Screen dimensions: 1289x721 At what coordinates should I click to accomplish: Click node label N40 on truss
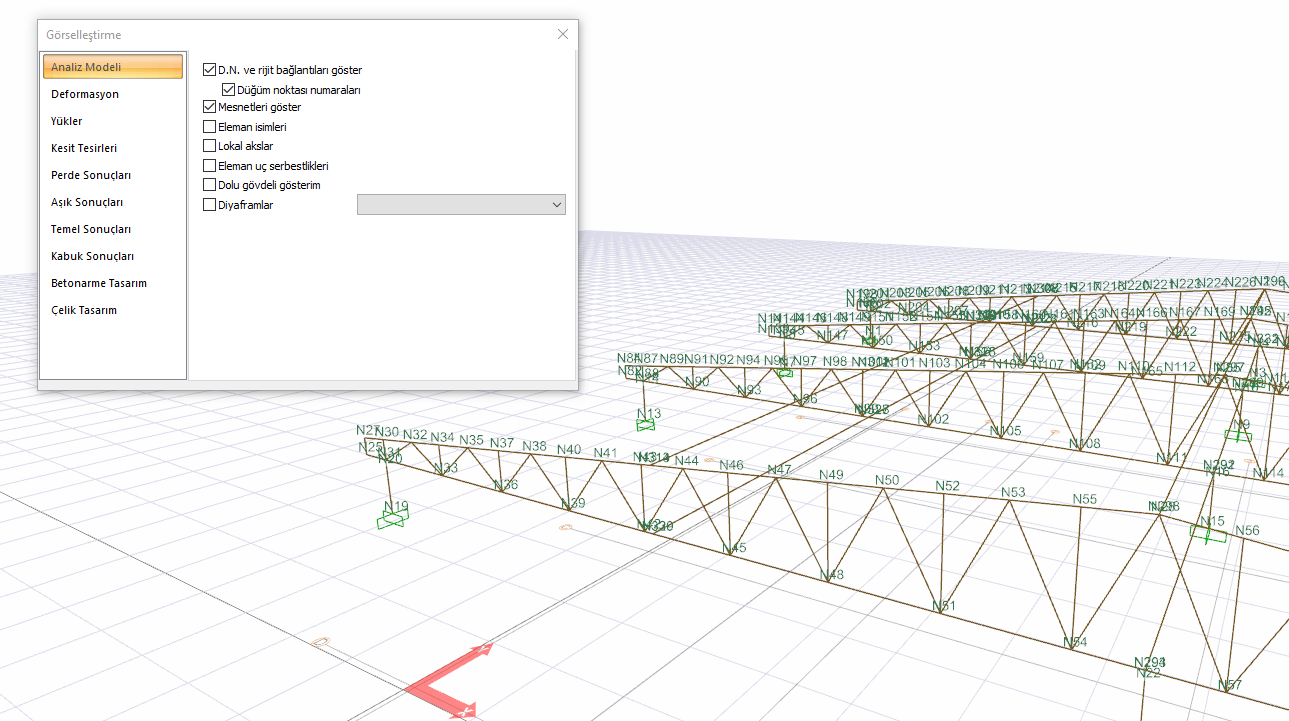(x=569, y=449)
